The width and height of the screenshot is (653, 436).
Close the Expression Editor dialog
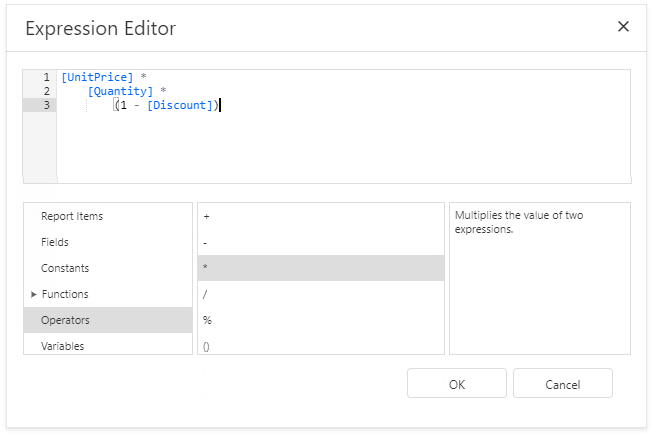[x=623, y=27]
